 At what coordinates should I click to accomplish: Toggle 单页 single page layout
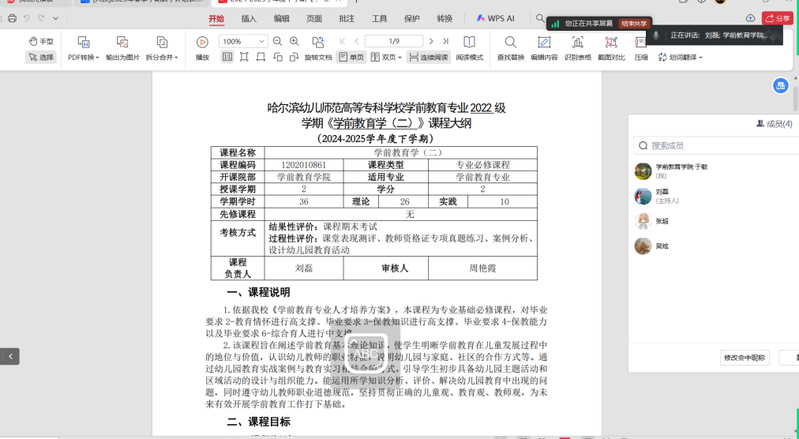352,57
